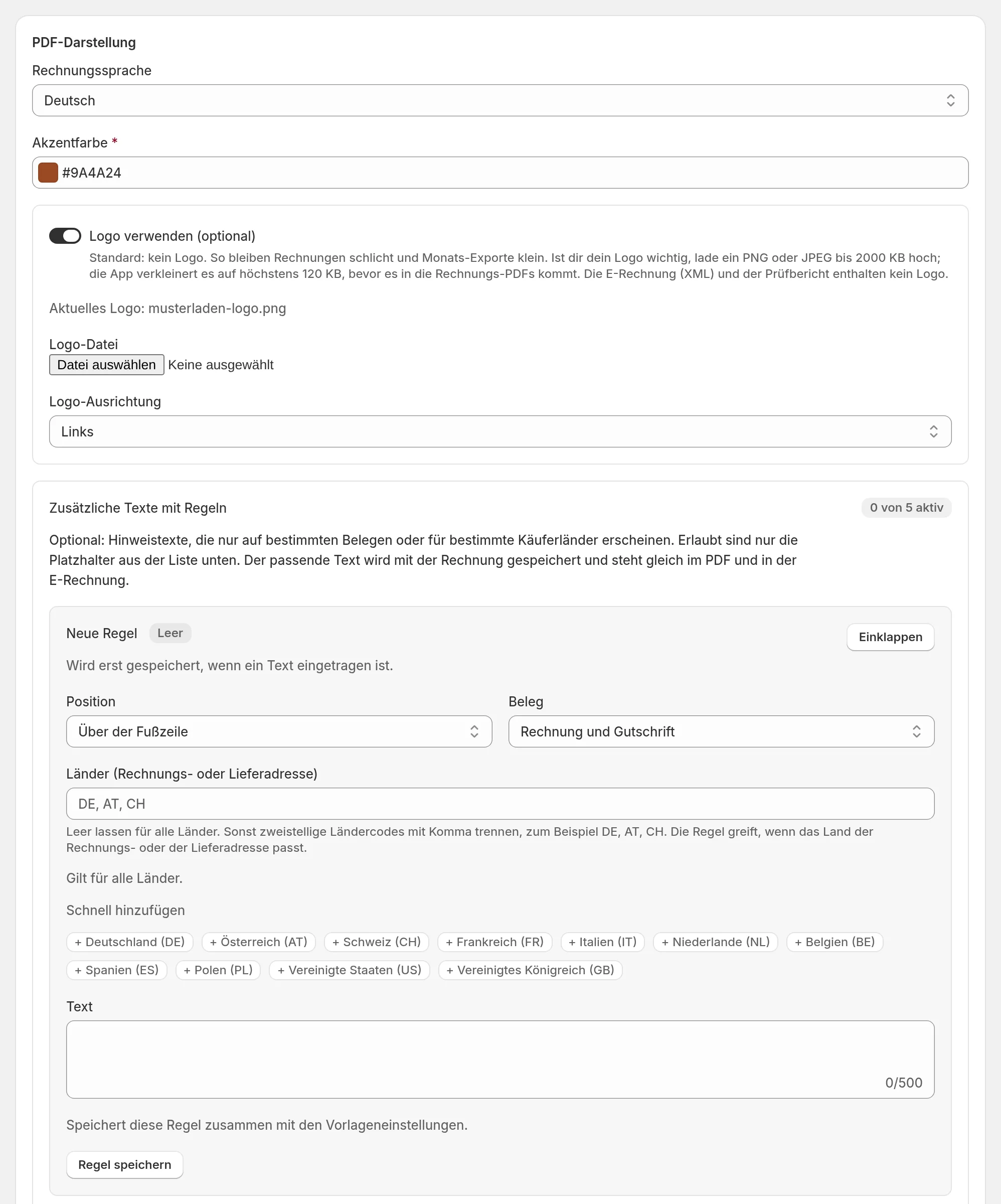This screenshot has height=1204, width=1001.
Task: Click the Regel speichern button
Action: pos(125,1165)
